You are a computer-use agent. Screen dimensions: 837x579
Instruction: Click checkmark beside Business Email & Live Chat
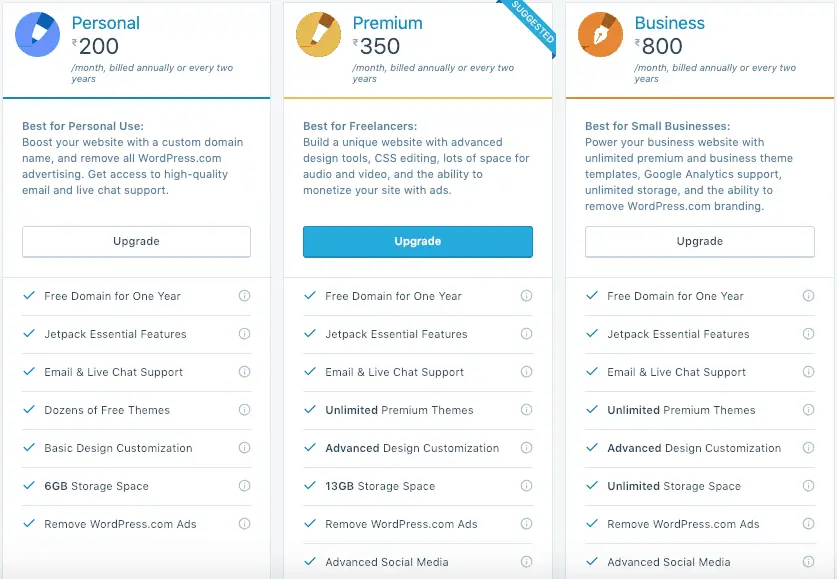pyautogui.click(x=591, y=371)
